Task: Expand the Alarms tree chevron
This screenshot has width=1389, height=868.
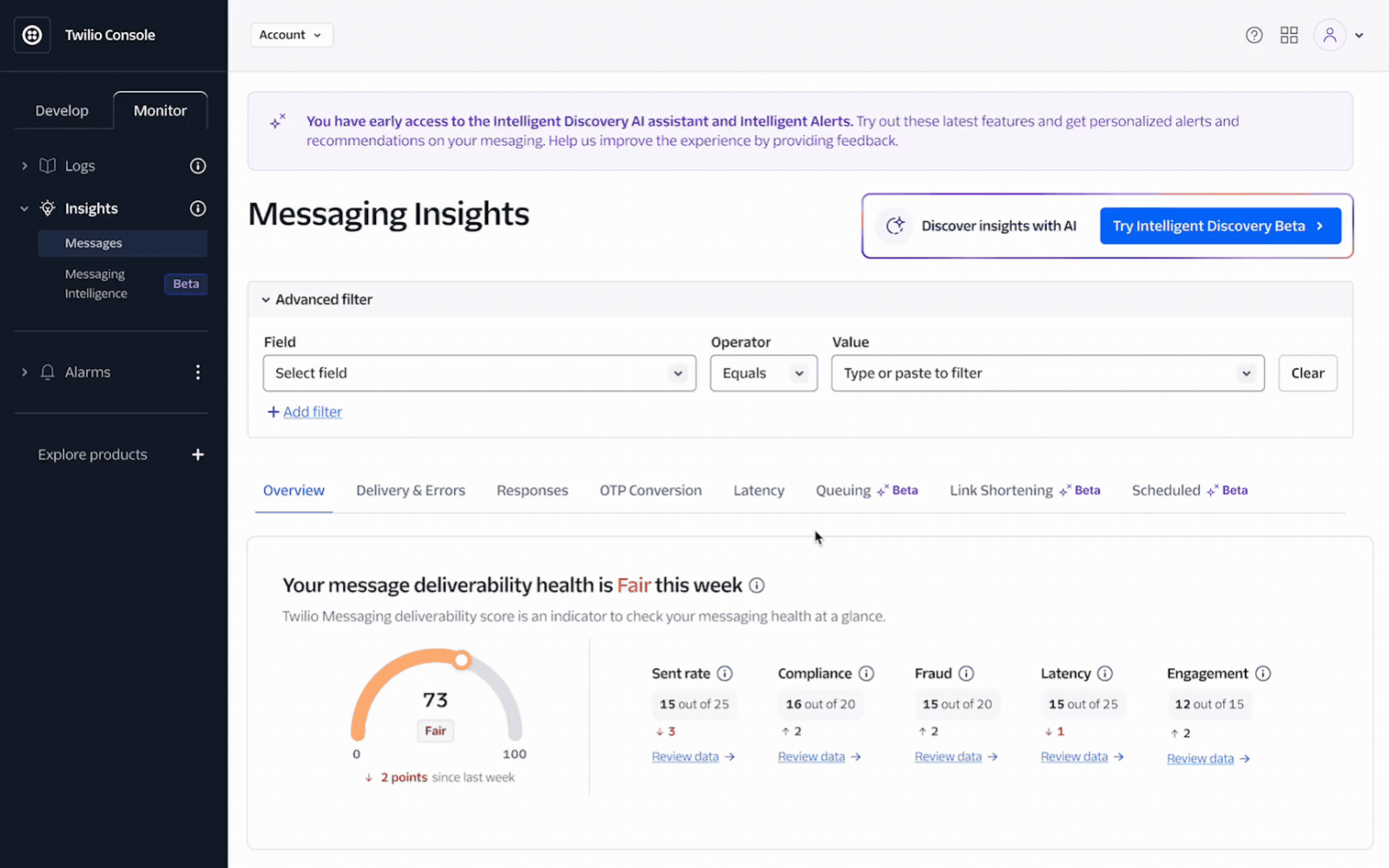Action: pos(24,372)
